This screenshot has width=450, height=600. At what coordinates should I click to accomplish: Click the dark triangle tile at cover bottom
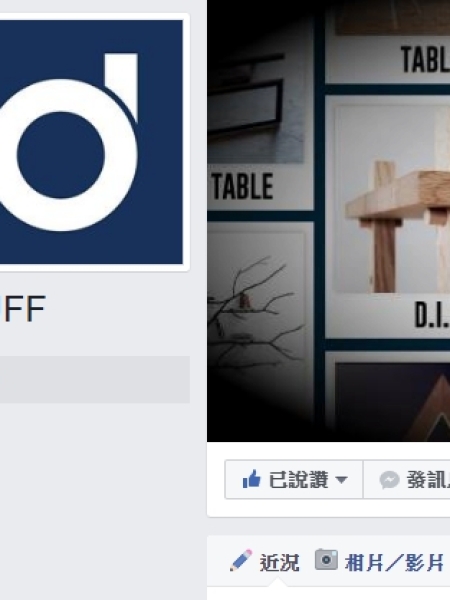click(x=392, y=400)
